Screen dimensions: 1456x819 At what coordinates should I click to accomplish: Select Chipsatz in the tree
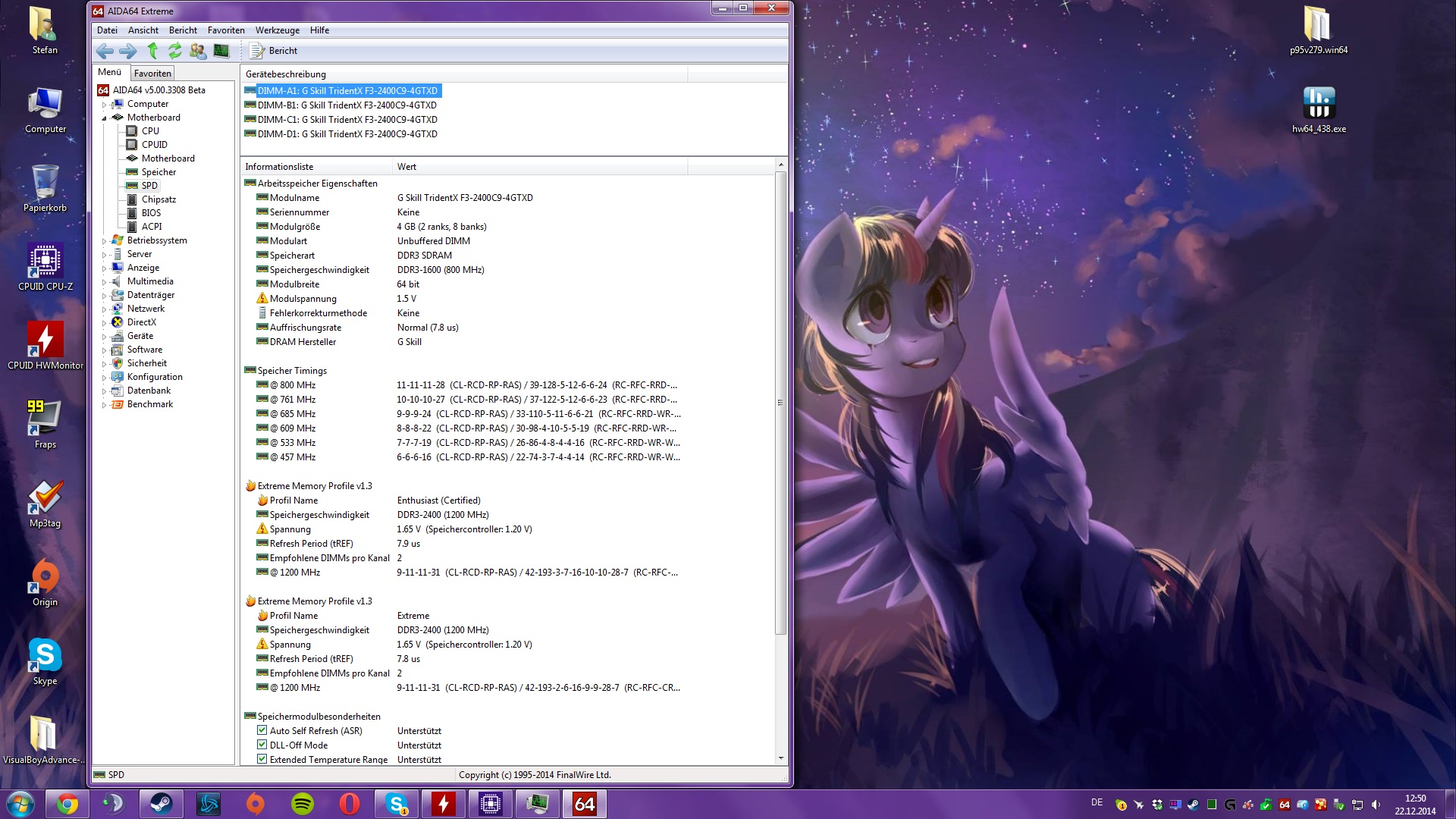tap(158, 199)
